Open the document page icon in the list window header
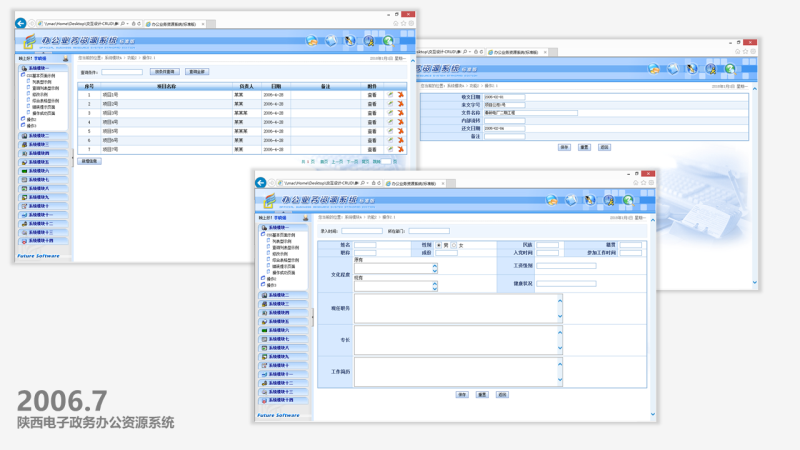The width and height of the screenshot is (800, 450). [331, 41]
